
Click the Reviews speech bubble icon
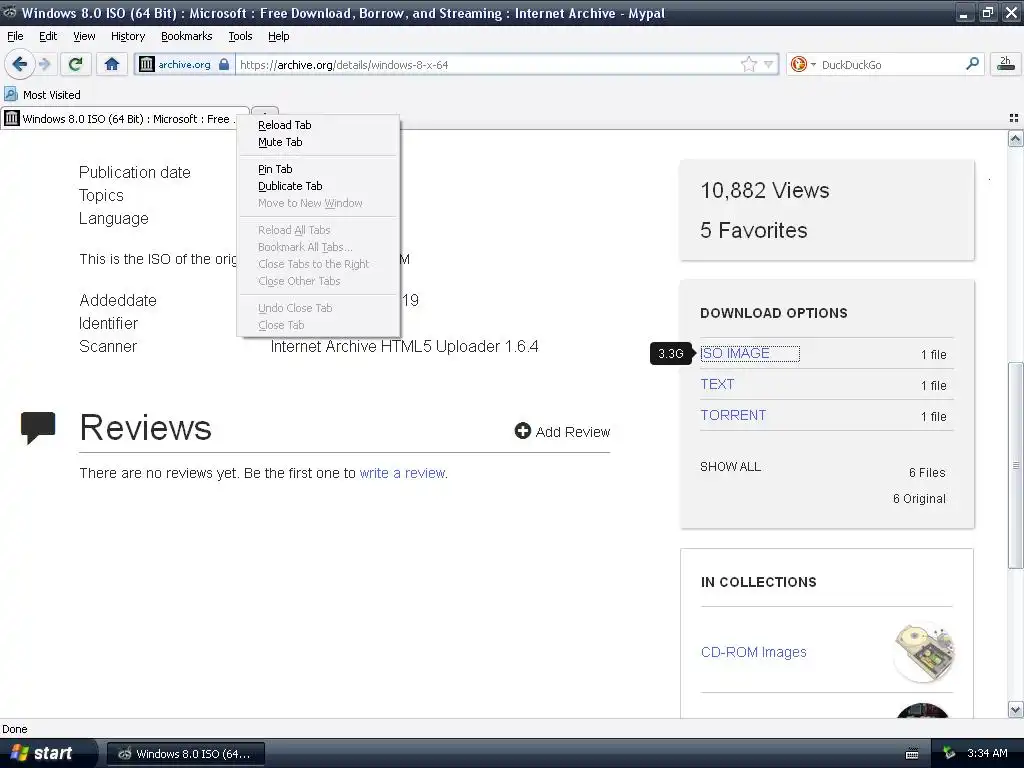click(38, 428)
